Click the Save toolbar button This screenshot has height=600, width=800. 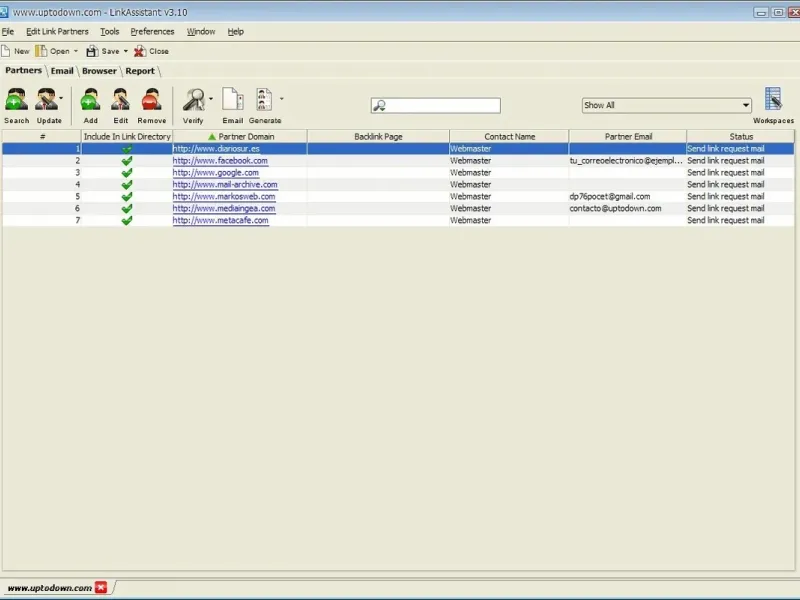pyautogui.click(x=103, y=51)
